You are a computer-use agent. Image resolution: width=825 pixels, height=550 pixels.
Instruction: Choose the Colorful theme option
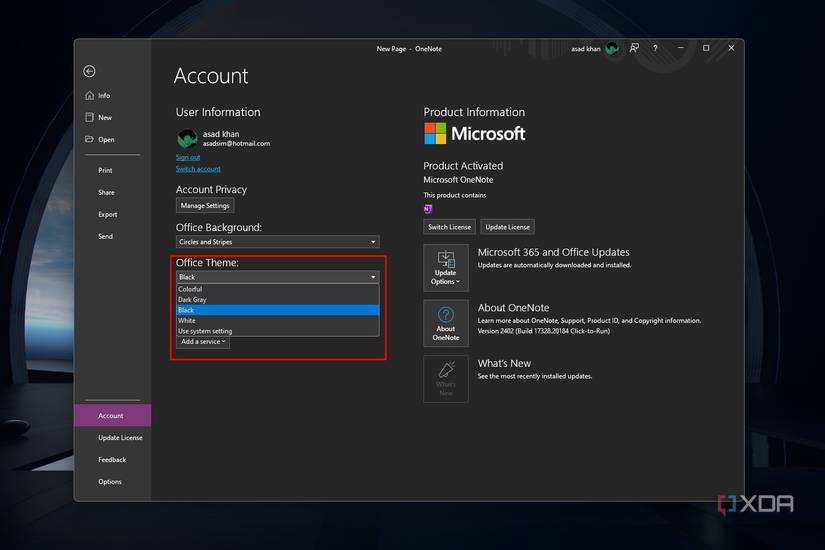pos(277,289)
